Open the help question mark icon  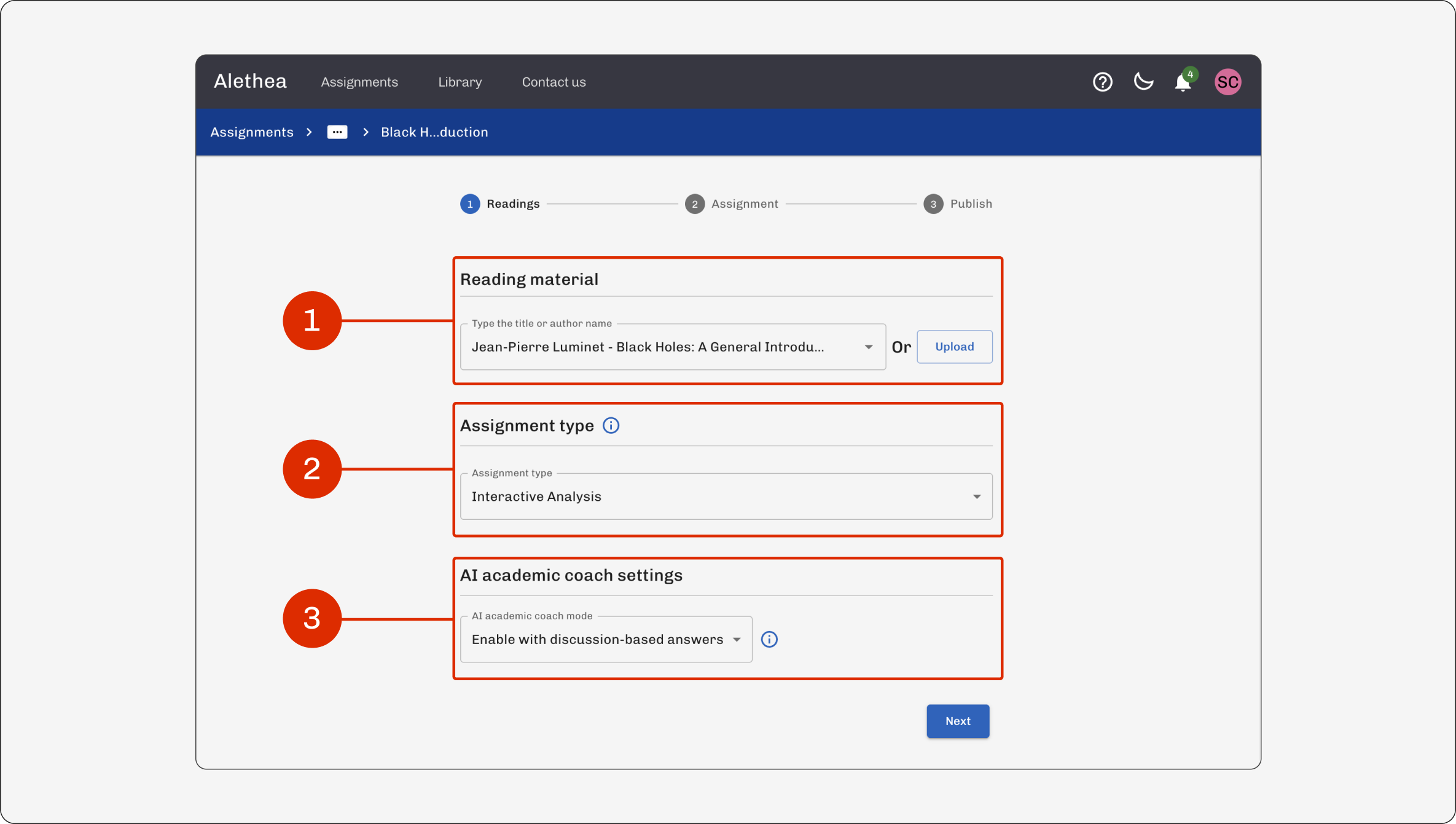click(1103, 82)
